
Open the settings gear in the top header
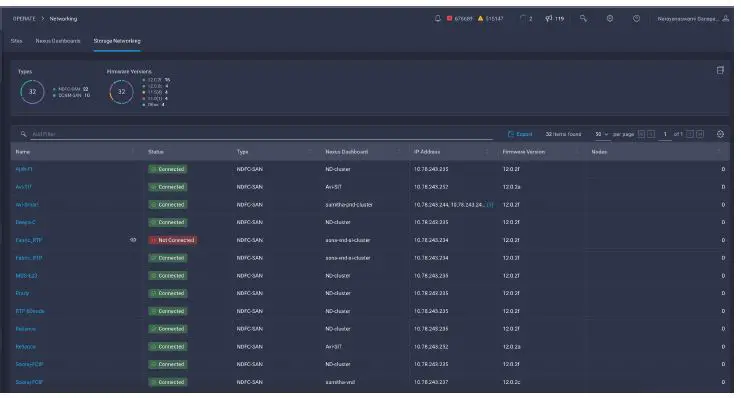(610, 18)
